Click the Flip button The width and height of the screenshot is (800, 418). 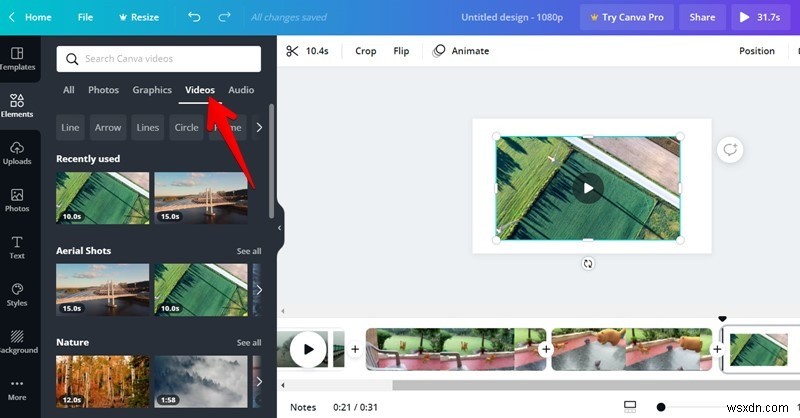(401, 51)
